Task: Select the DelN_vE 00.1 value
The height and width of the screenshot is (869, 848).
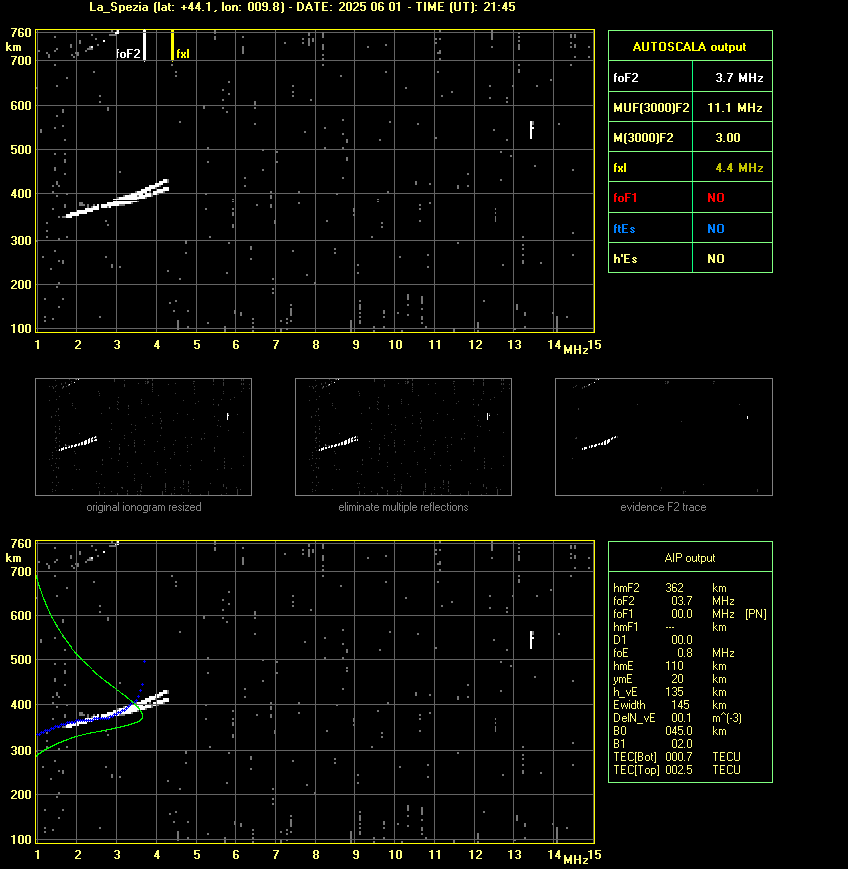Action: 681,718
